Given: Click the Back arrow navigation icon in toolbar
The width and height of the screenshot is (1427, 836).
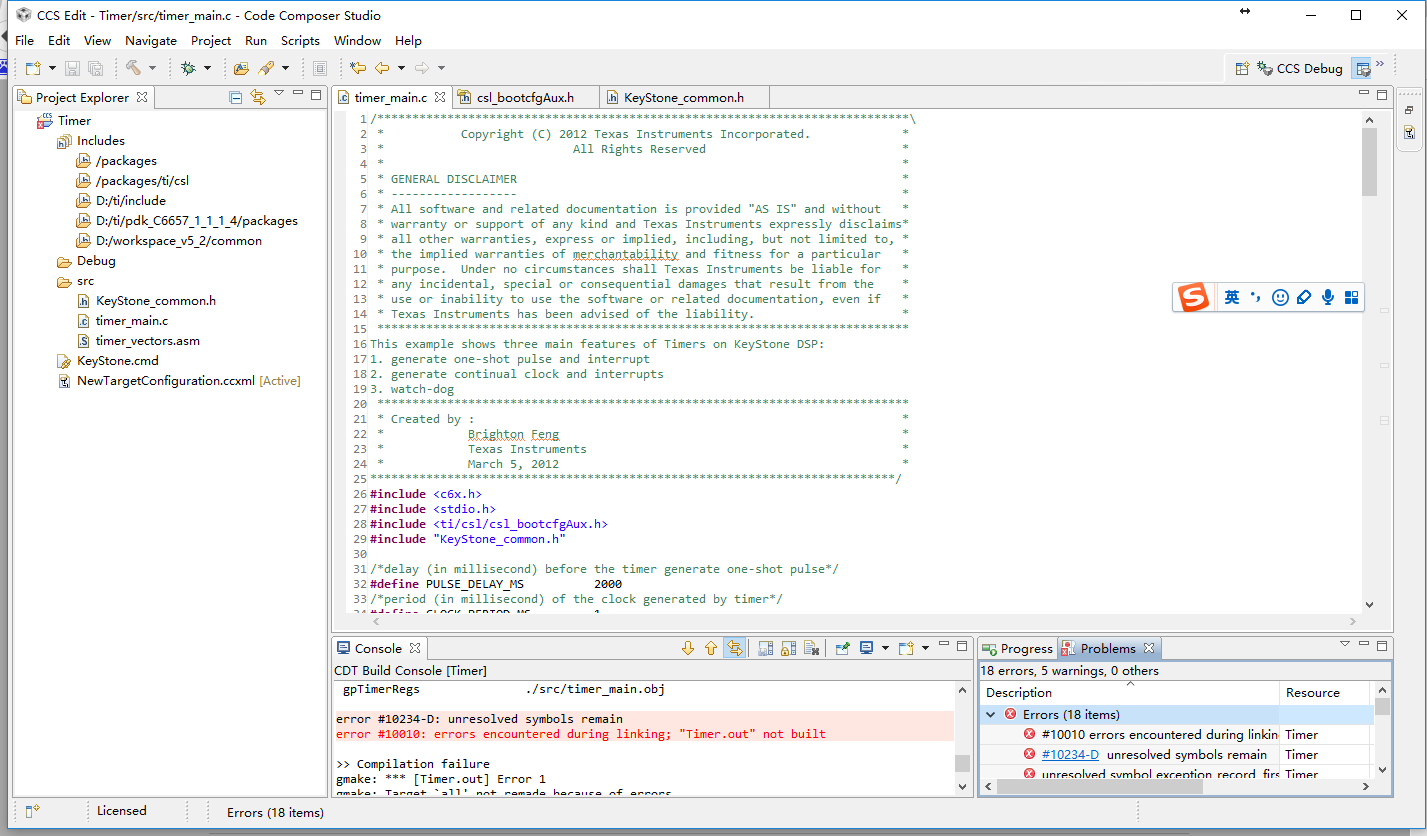Looking at the screenshot, I should click(382, 68).
